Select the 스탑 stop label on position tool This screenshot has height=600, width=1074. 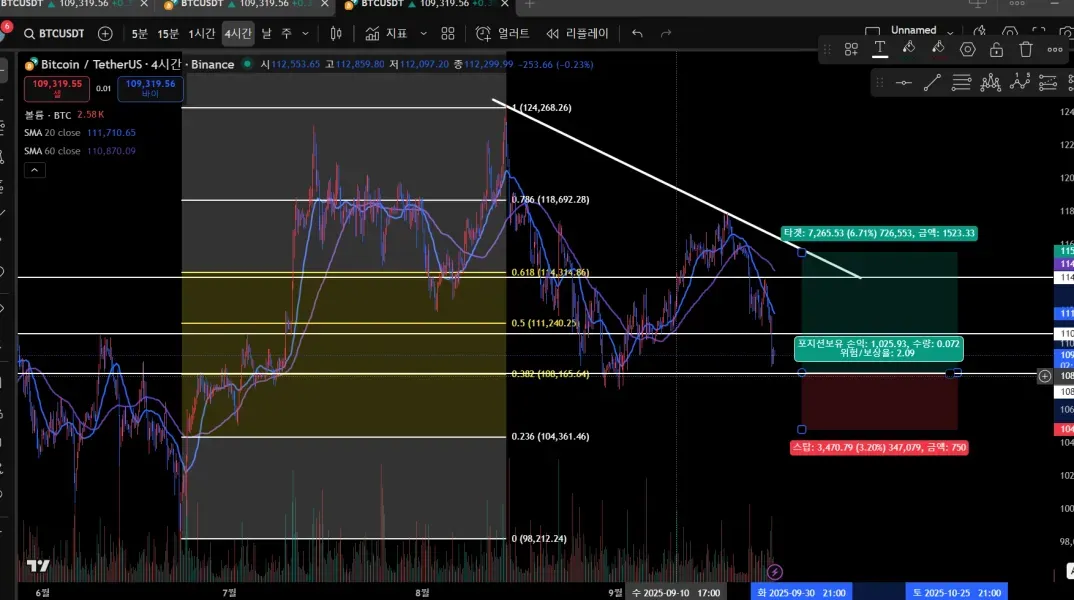879,447
